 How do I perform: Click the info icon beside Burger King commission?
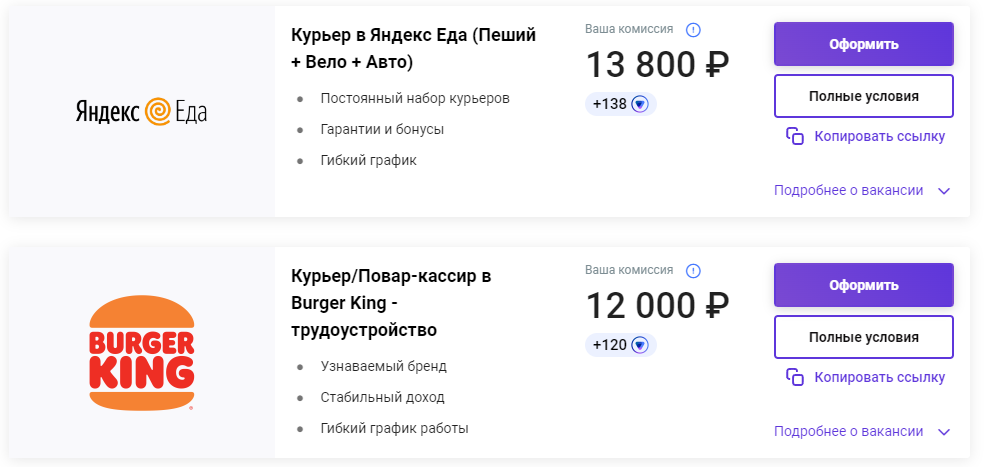tap(693, 271)
